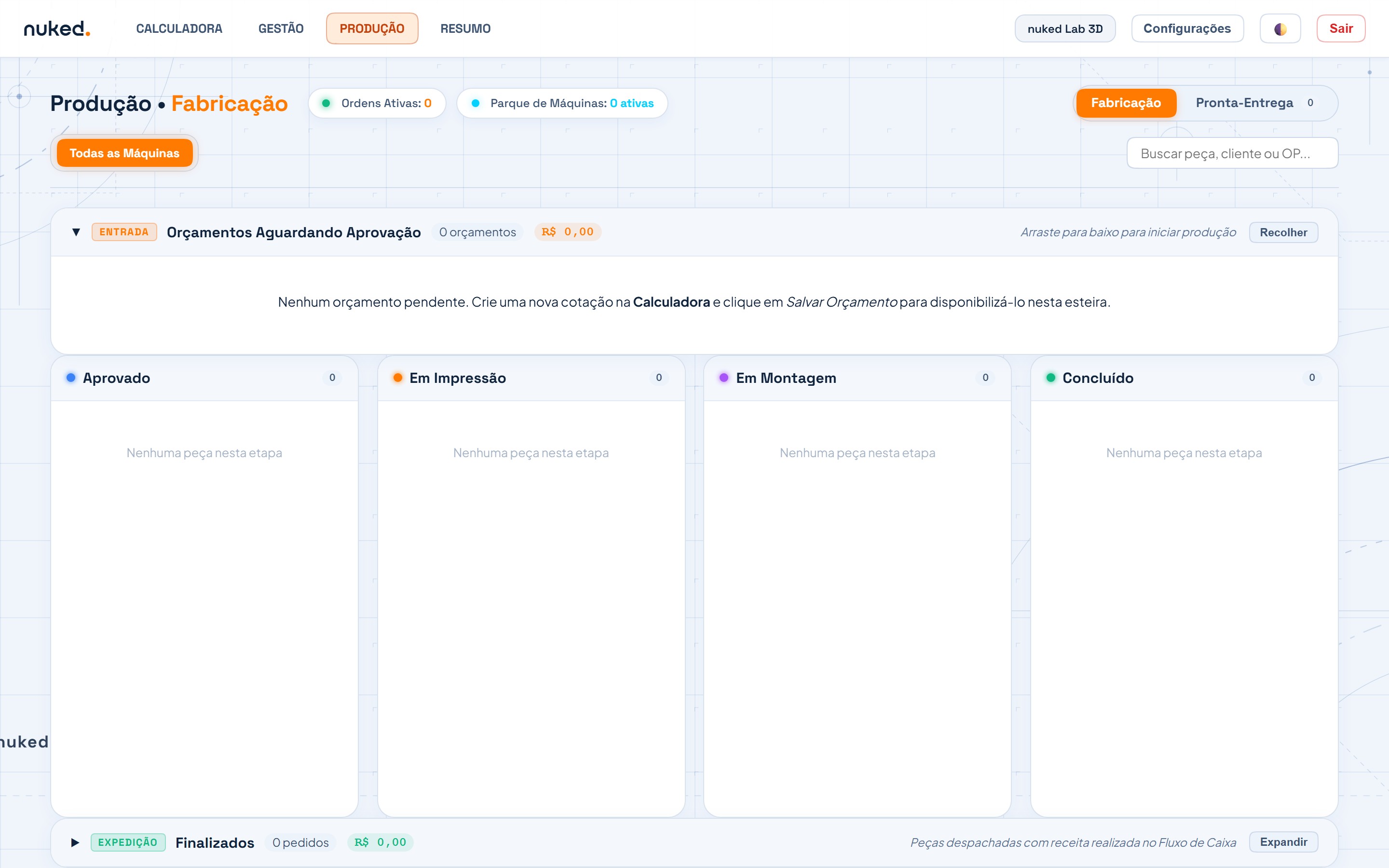
Task: Click the Expandir button
Action: (1283, 842)
